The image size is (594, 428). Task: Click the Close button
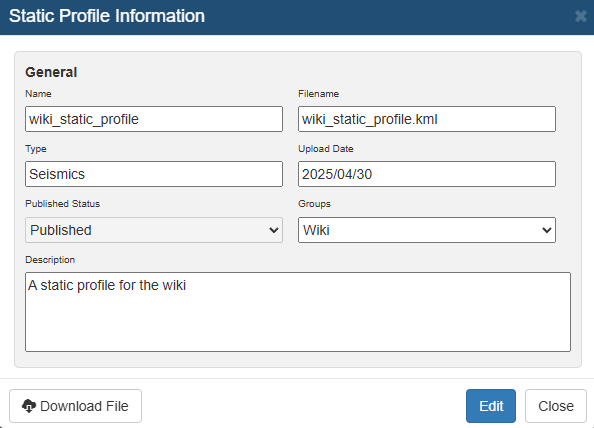coord(556,406)
